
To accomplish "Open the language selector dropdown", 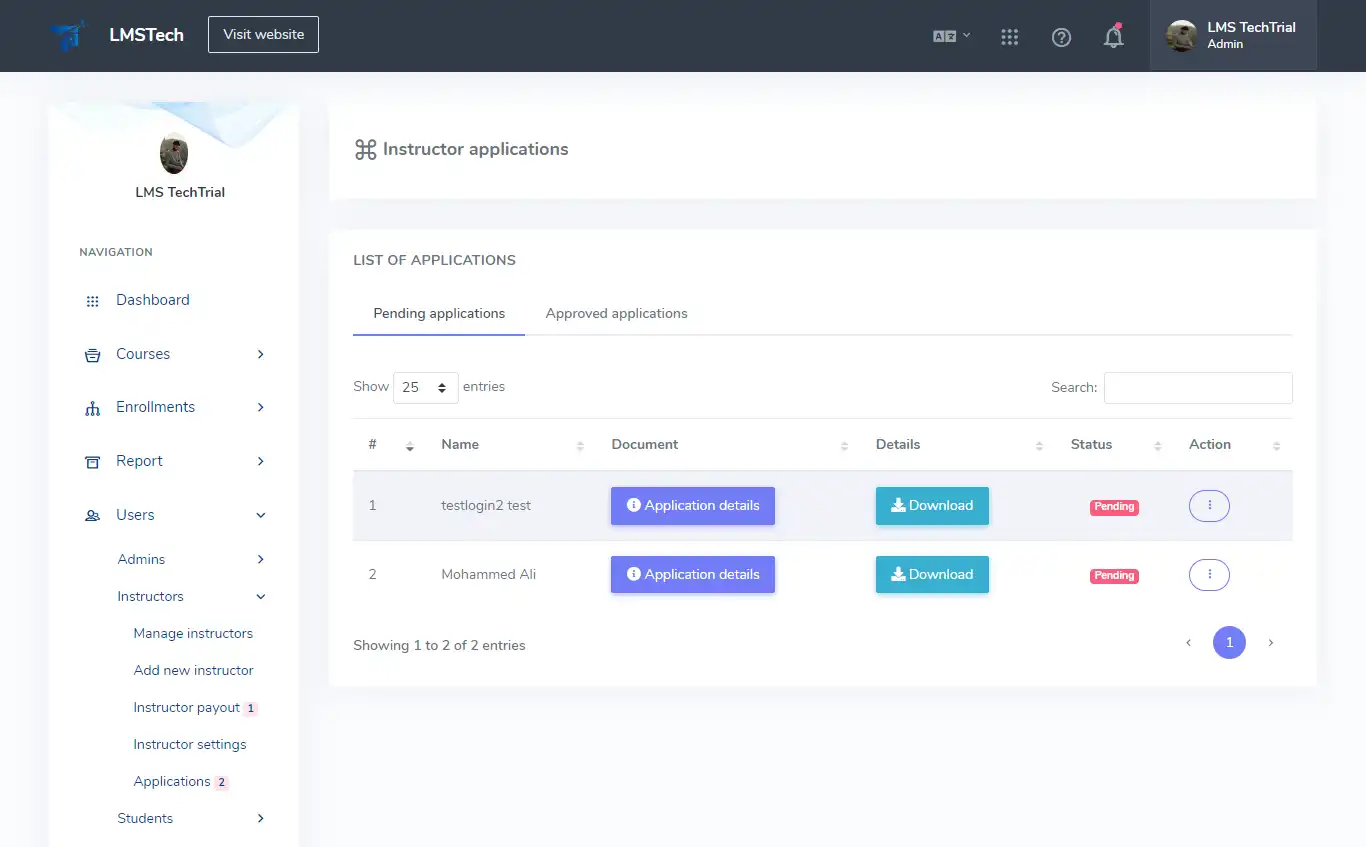I will [948, 36].
